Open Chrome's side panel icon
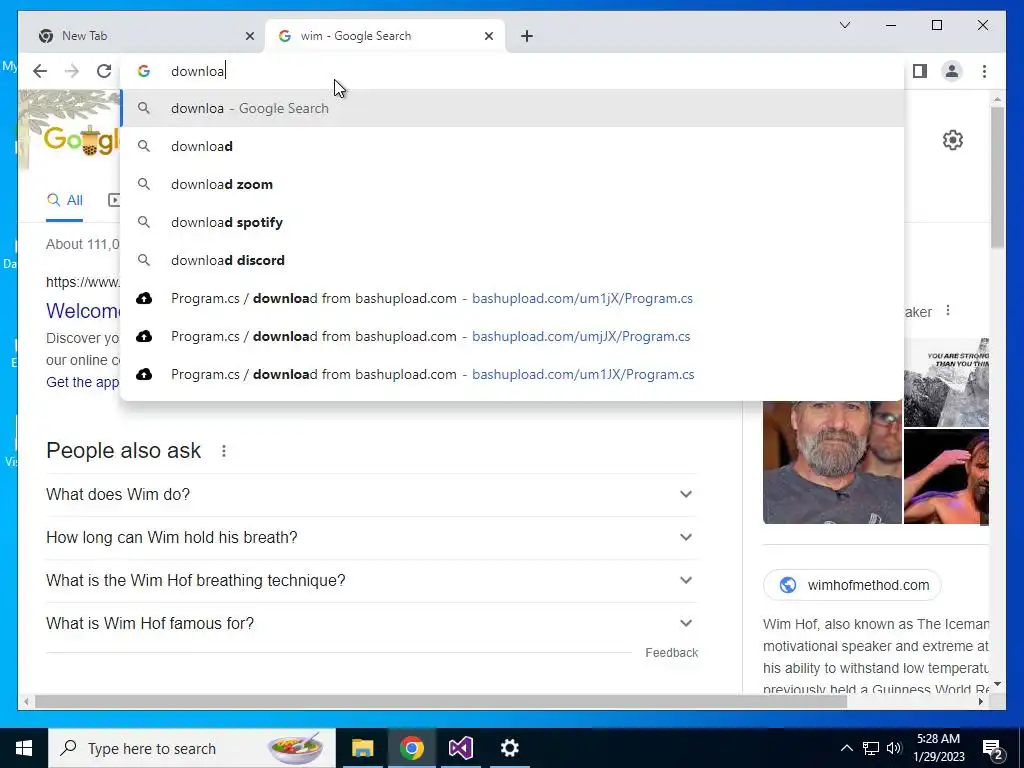 (x=920, y=71)
